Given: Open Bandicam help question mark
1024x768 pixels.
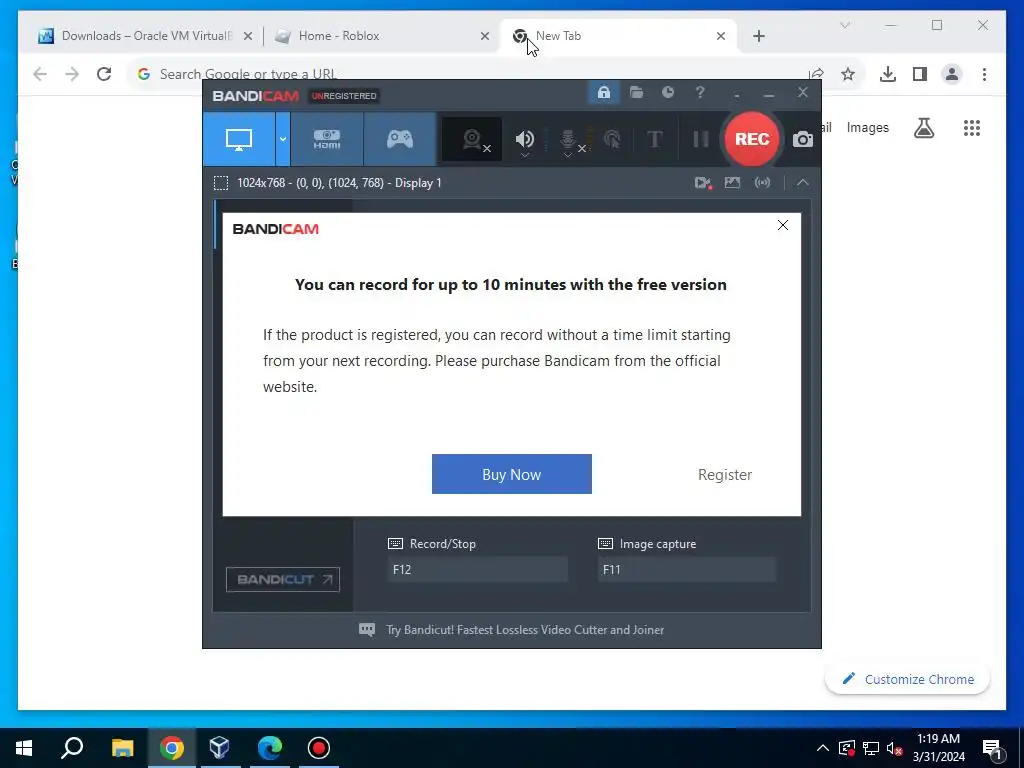Looking at the screenshot, I should click(700, 93).
